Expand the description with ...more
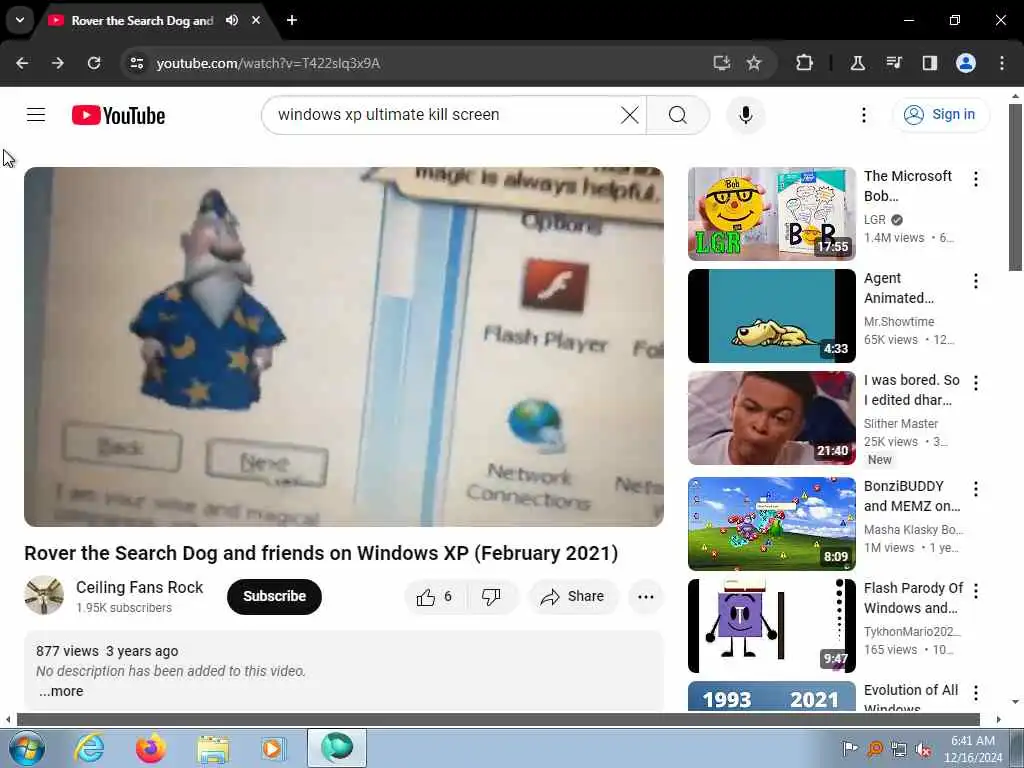Viewport: 1024px width, 768px height. coord(61,691)
